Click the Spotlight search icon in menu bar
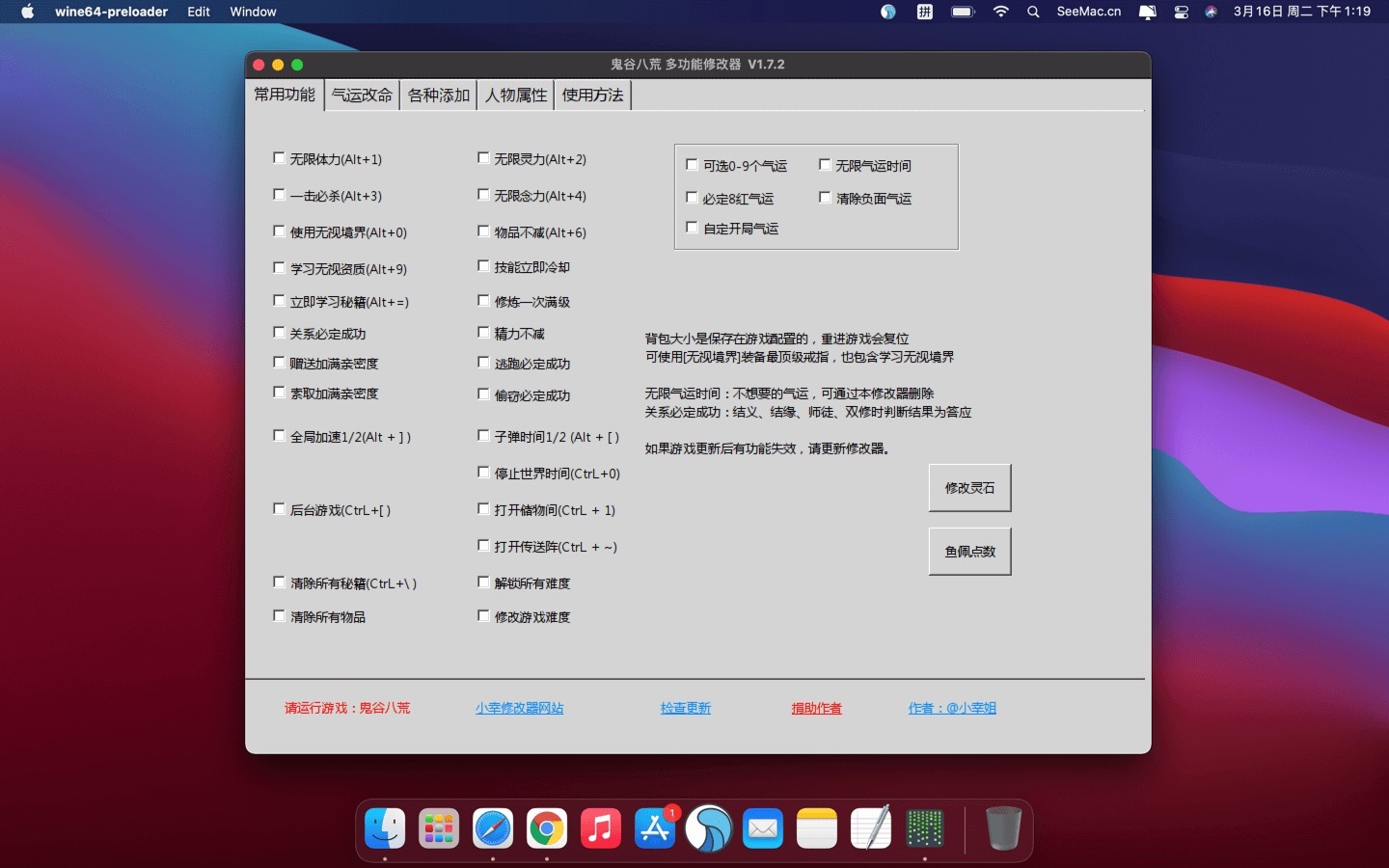 pyautogui.click(x=1033, y=12)
